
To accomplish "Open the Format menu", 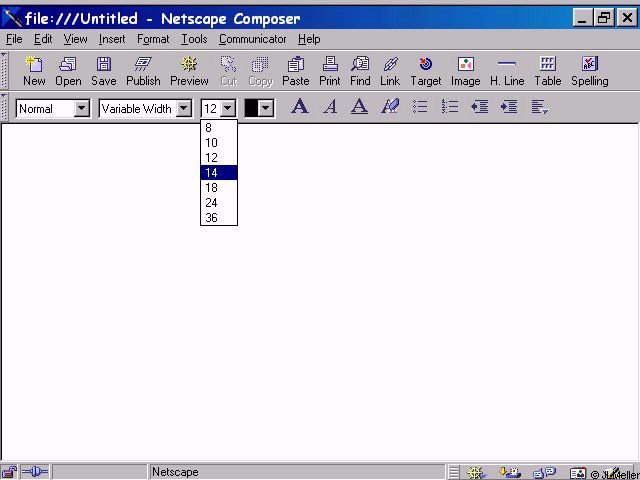I will tap(153, 39).
